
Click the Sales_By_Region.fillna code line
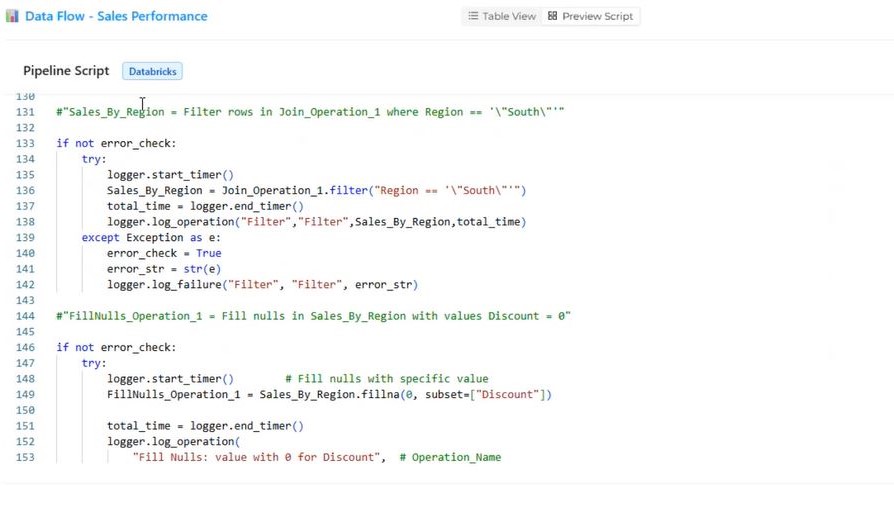coord(329,394)
